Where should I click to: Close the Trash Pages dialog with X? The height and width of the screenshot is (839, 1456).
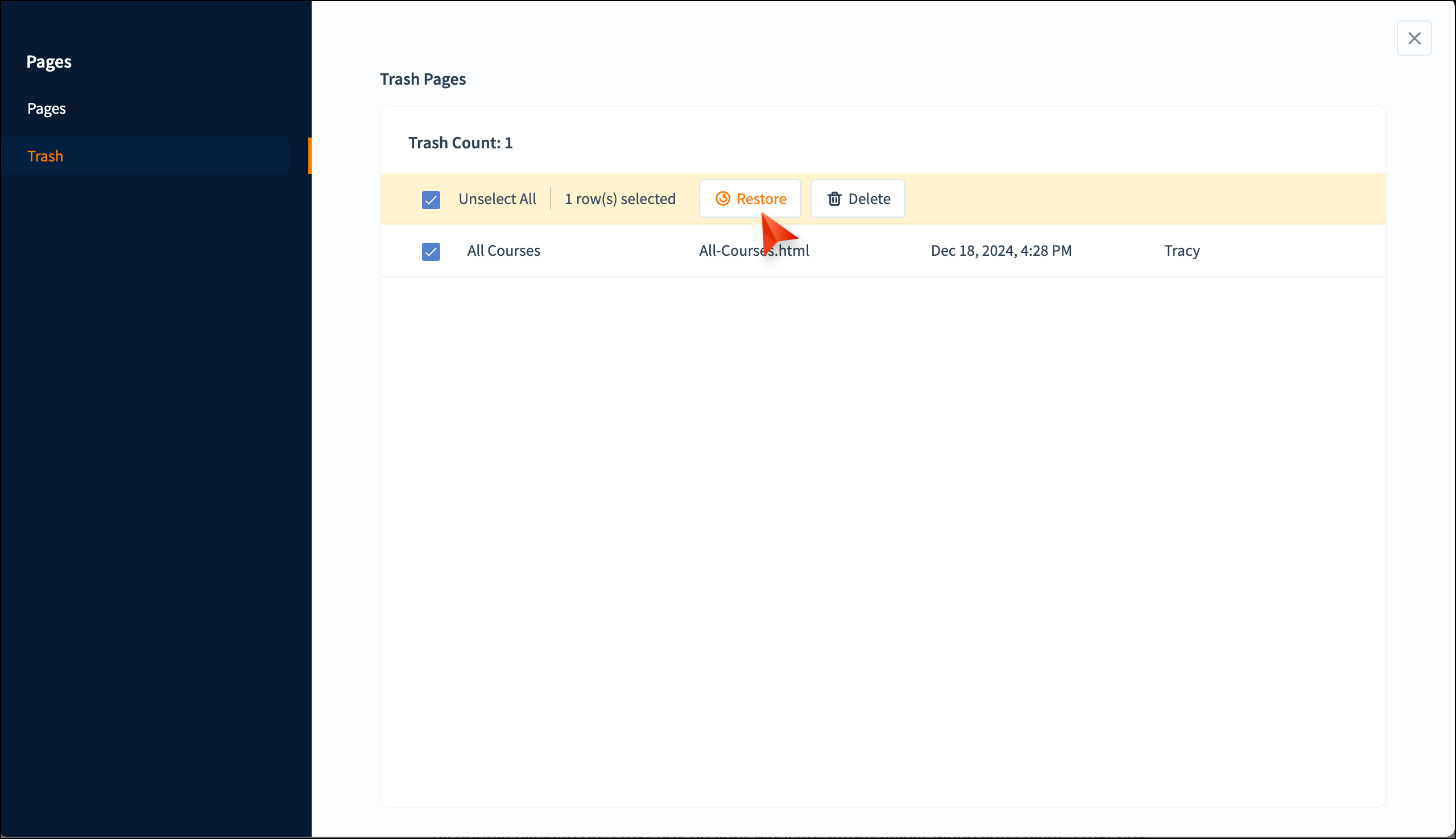click(1413, 39)
